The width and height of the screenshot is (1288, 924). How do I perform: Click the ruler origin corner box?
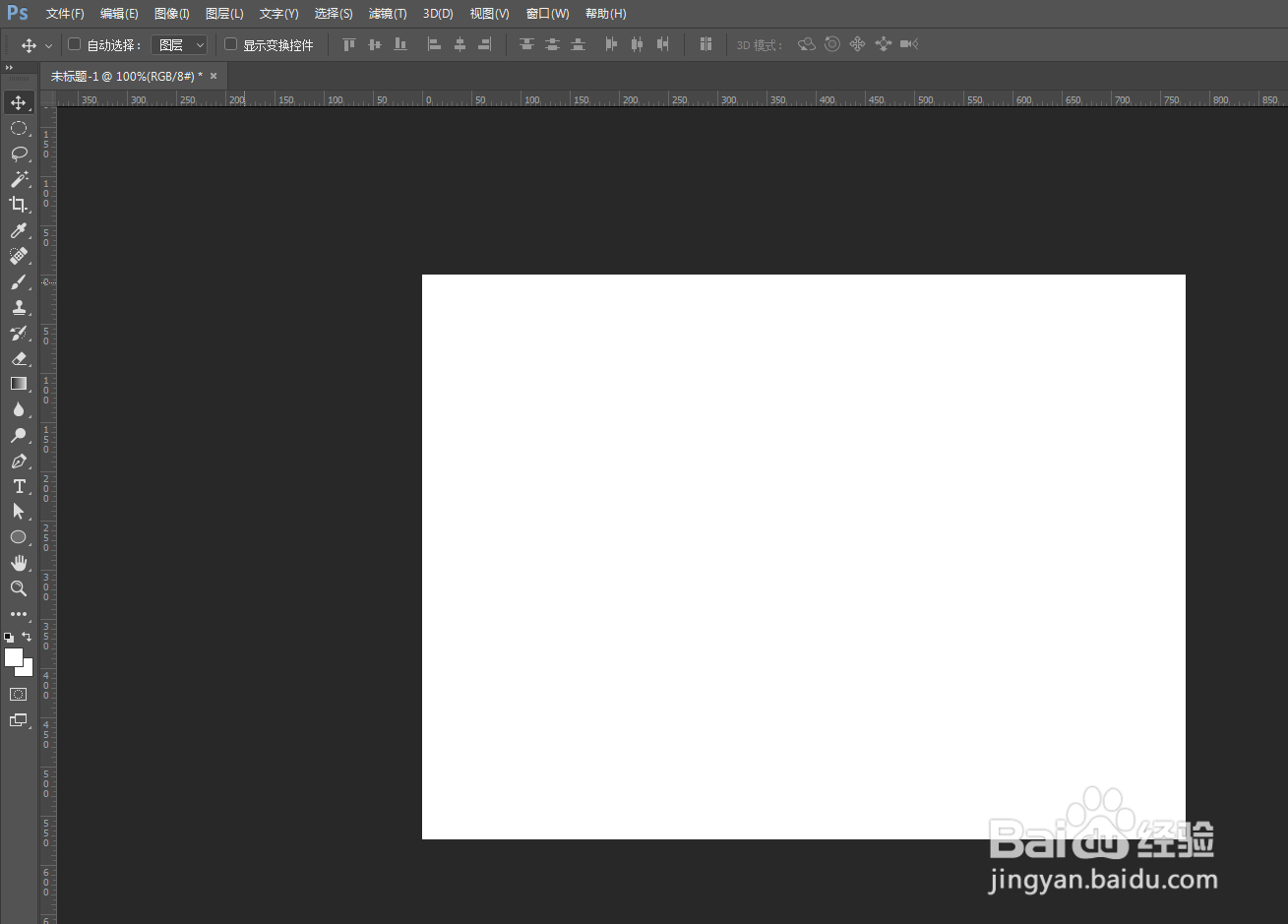(47, 98)
